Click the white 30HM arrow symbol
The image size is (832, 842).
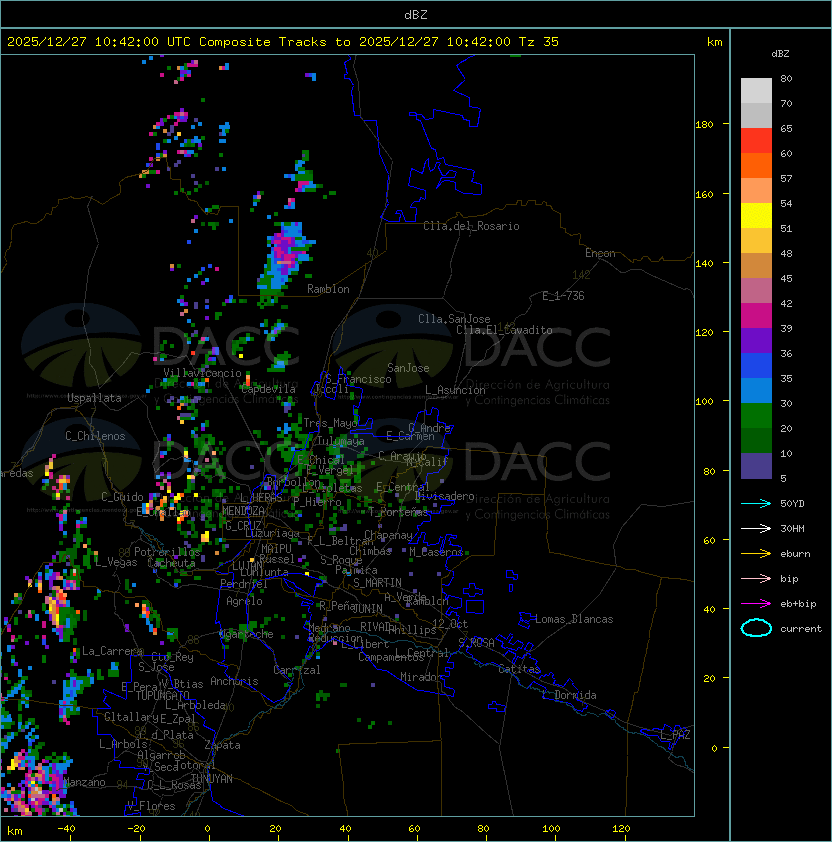pyautogui.click(x=756, y=529)
